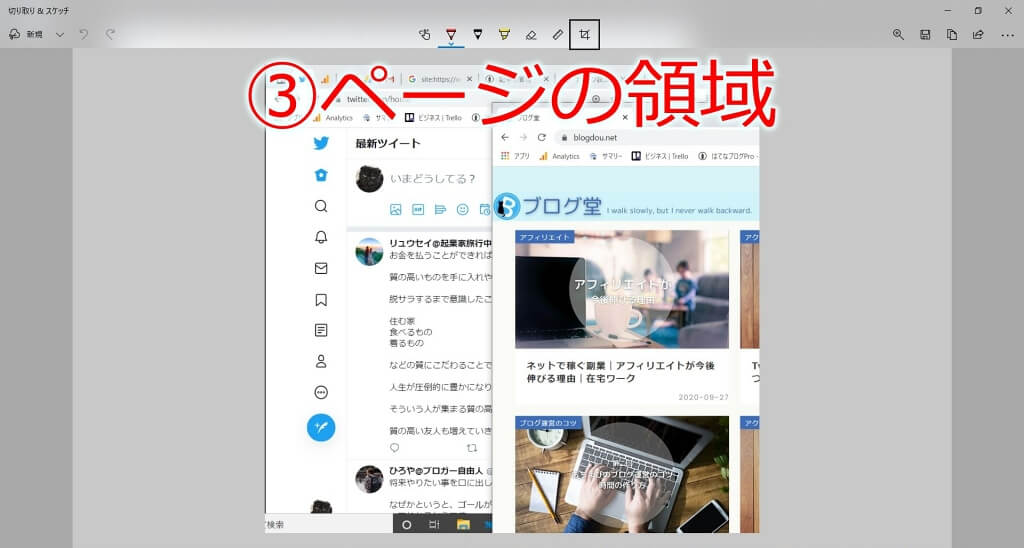Click the いまどうしてる？ tweet field
The width and height of the screenshot is (1024, 548).
(432, 178)
